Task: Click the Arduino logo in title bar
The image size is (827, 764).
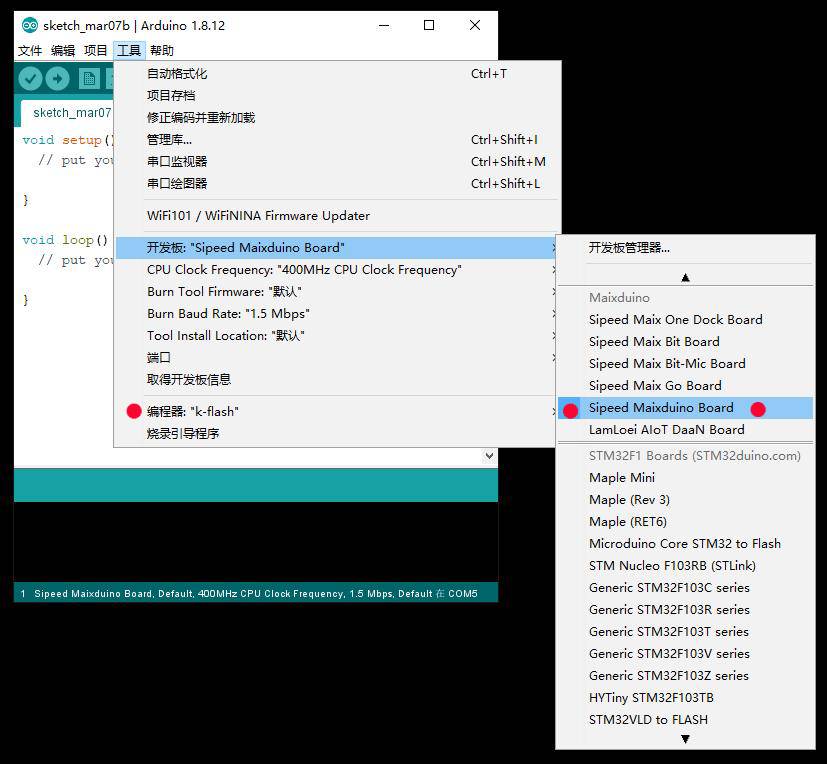Action: [x=30, y=25]
